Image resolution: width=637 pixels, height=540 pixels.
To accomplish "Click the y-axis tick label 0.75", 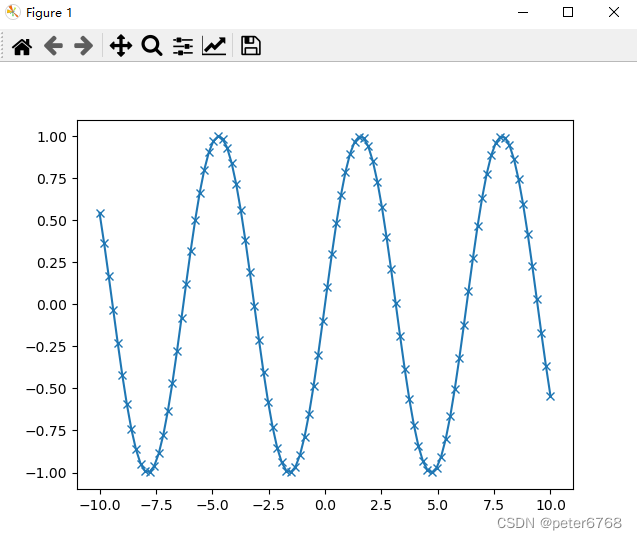I will (x=52, y=179).
